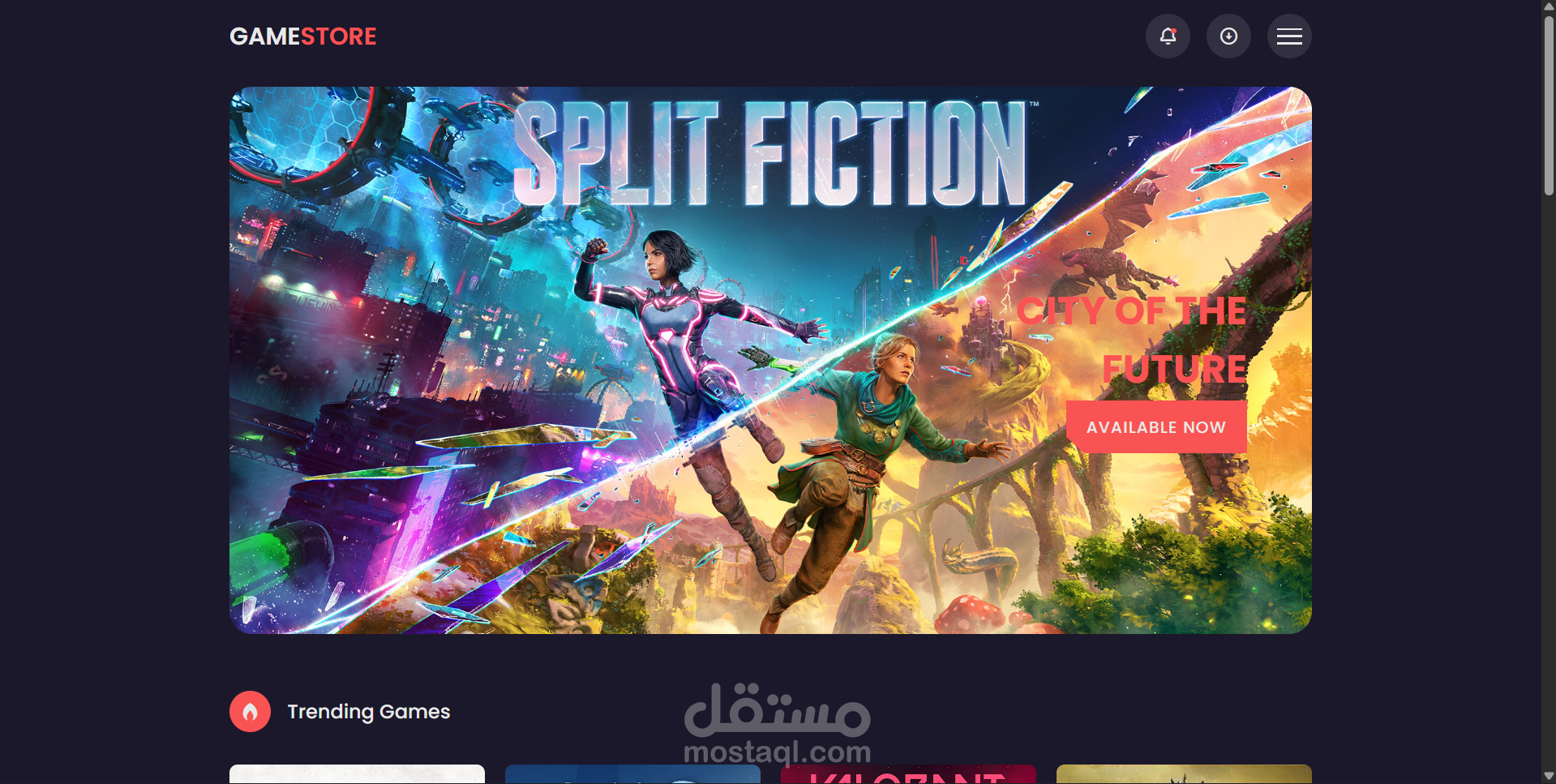Image resolution: width=1556 pixels, height=784 pixels.
Task: Click the scrollbar track below the thumb
Action: (1549, 486)
